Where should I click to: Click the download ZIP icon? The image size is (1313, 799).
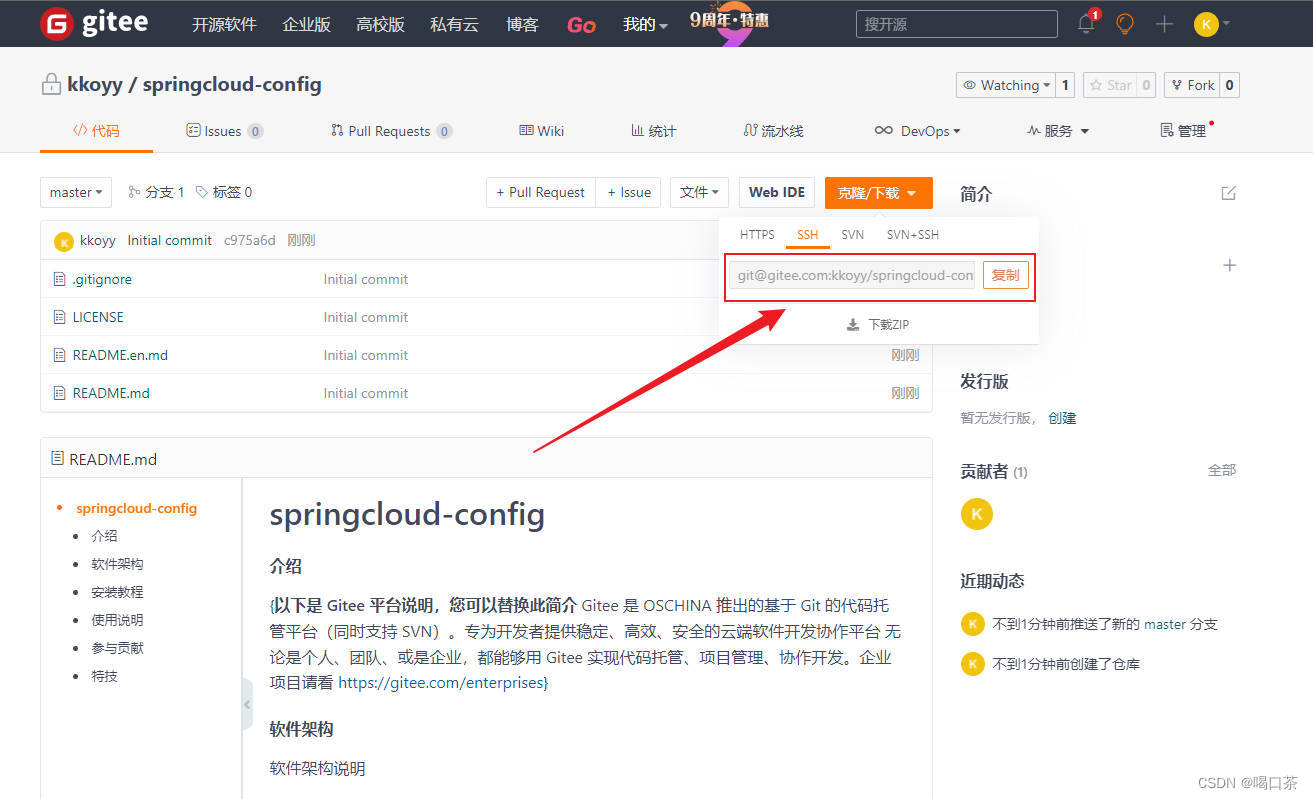coord(853,325)
